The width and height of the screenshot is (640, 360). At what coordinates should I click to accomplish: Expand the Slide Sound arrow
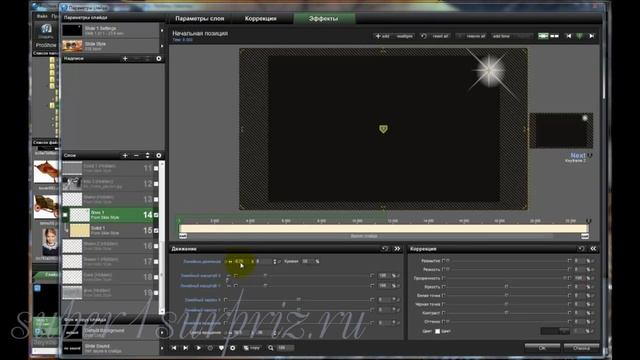(x=162, y=348)
